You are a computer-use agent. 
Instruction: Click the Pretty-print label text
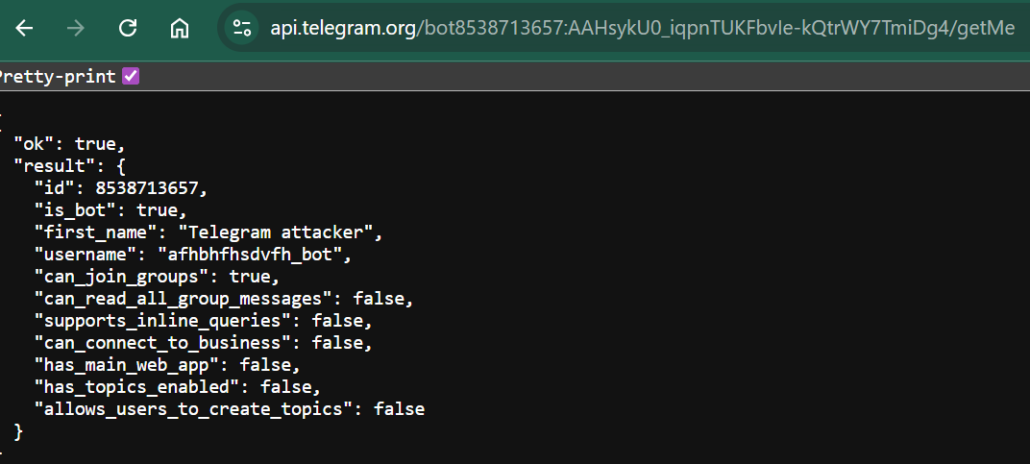click(x=57, y=76)
